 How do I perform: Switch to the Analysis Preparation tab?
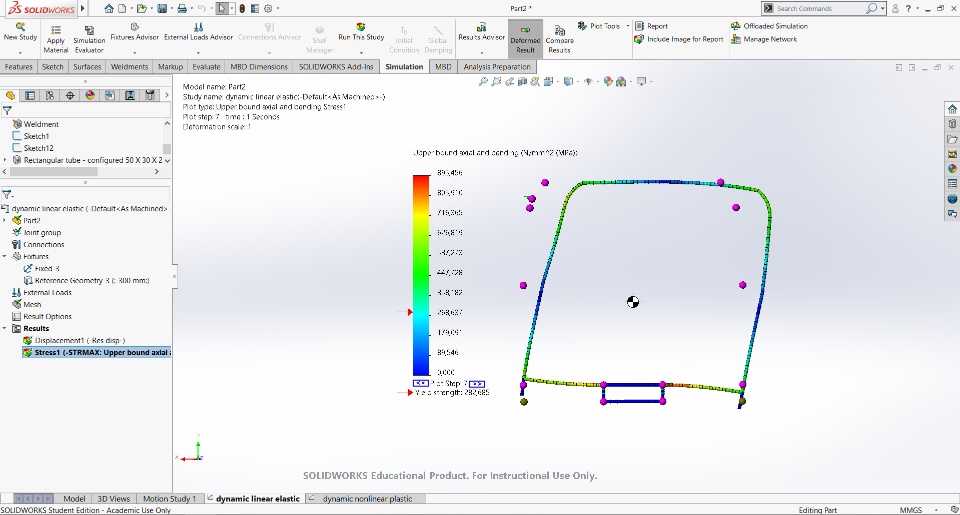pyautogui.click(x=497, y=67)
